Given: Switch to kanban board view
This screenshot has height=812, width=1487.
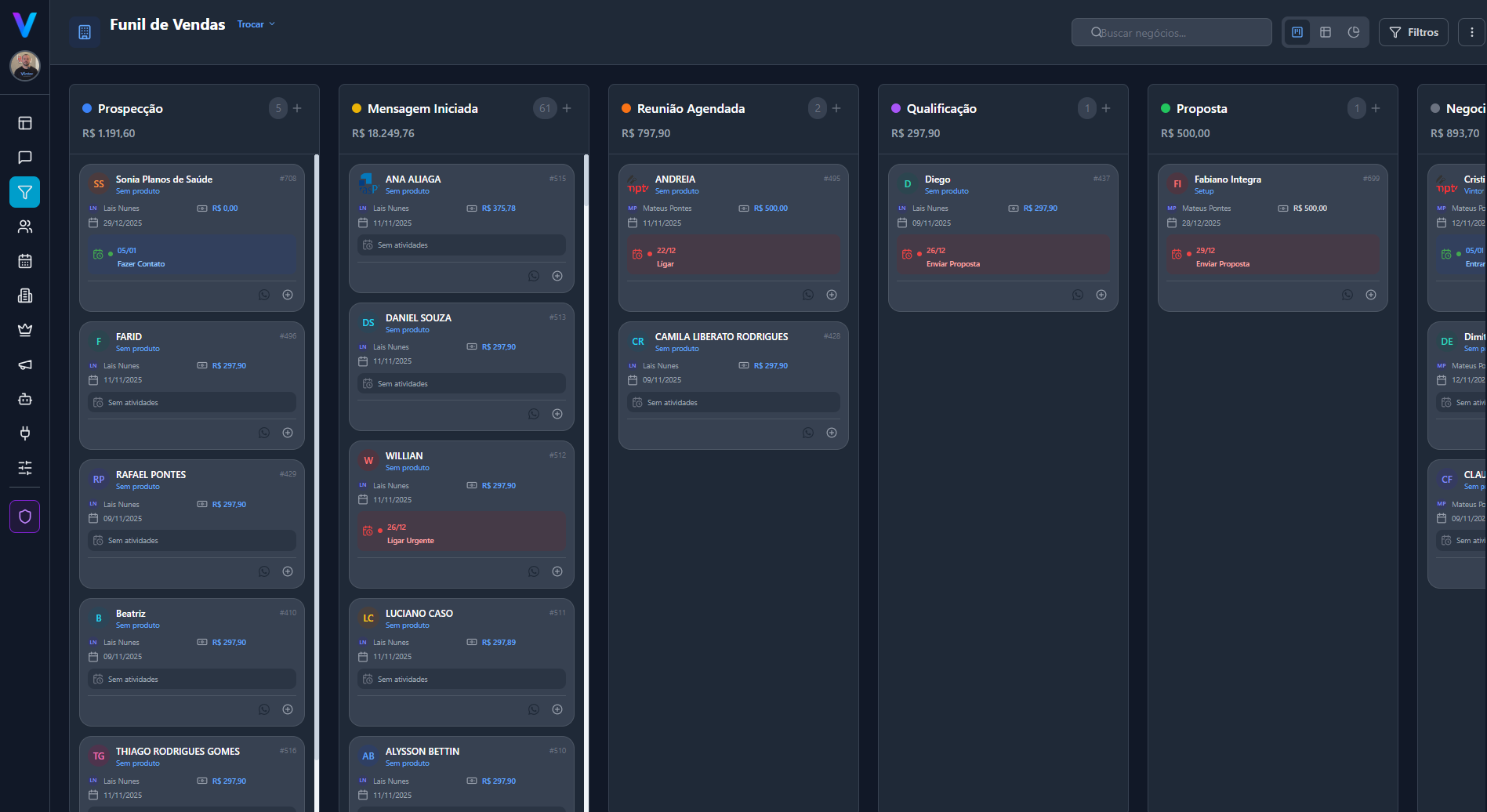Looking at the screenshot, I should click(x=1297, y=32).
